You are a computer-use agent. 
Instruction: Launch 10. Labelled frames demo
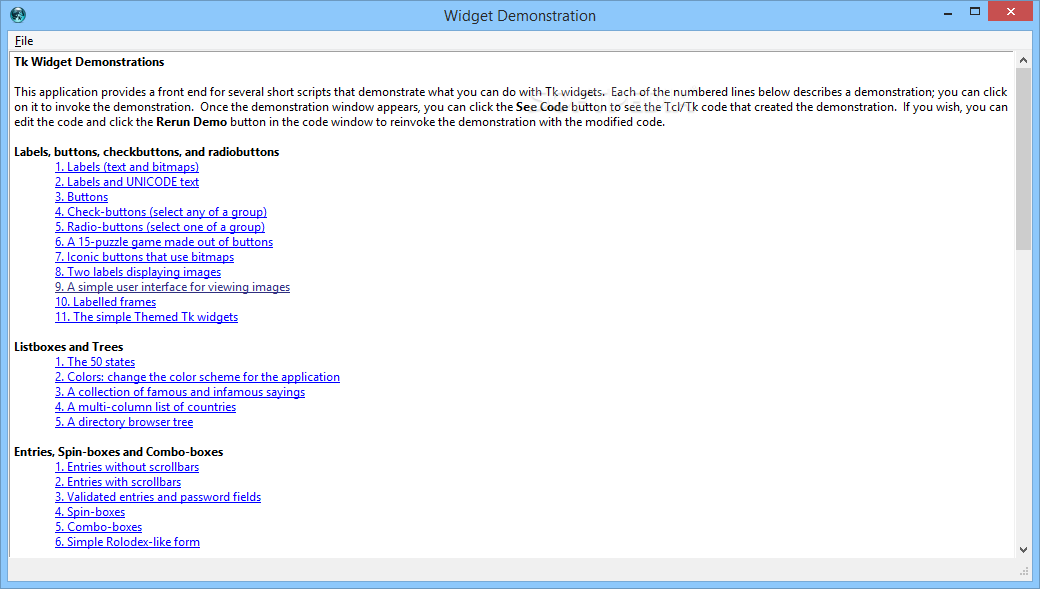(x=105, y=302)
